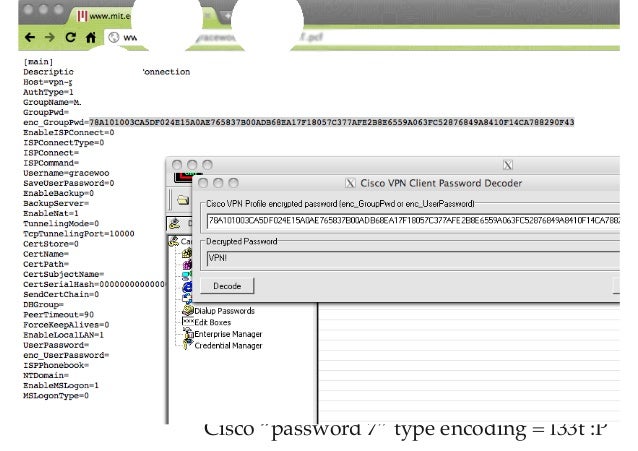This screenshot has height=451, width=638.
Task: Click the EnableLocalLAN=1 line
Action: point(63,335)
